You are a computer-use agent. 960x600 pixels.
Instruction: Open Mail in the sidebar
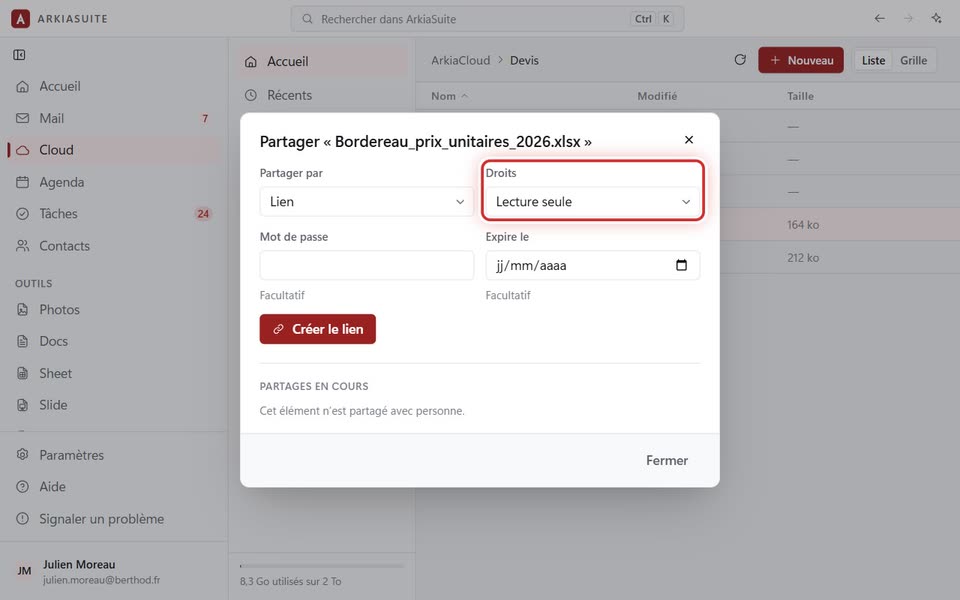click(x=114, y=118)
